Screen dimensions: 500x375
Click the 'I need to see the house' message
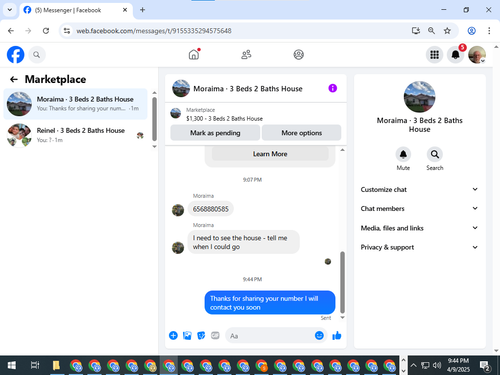pos(243,242)
